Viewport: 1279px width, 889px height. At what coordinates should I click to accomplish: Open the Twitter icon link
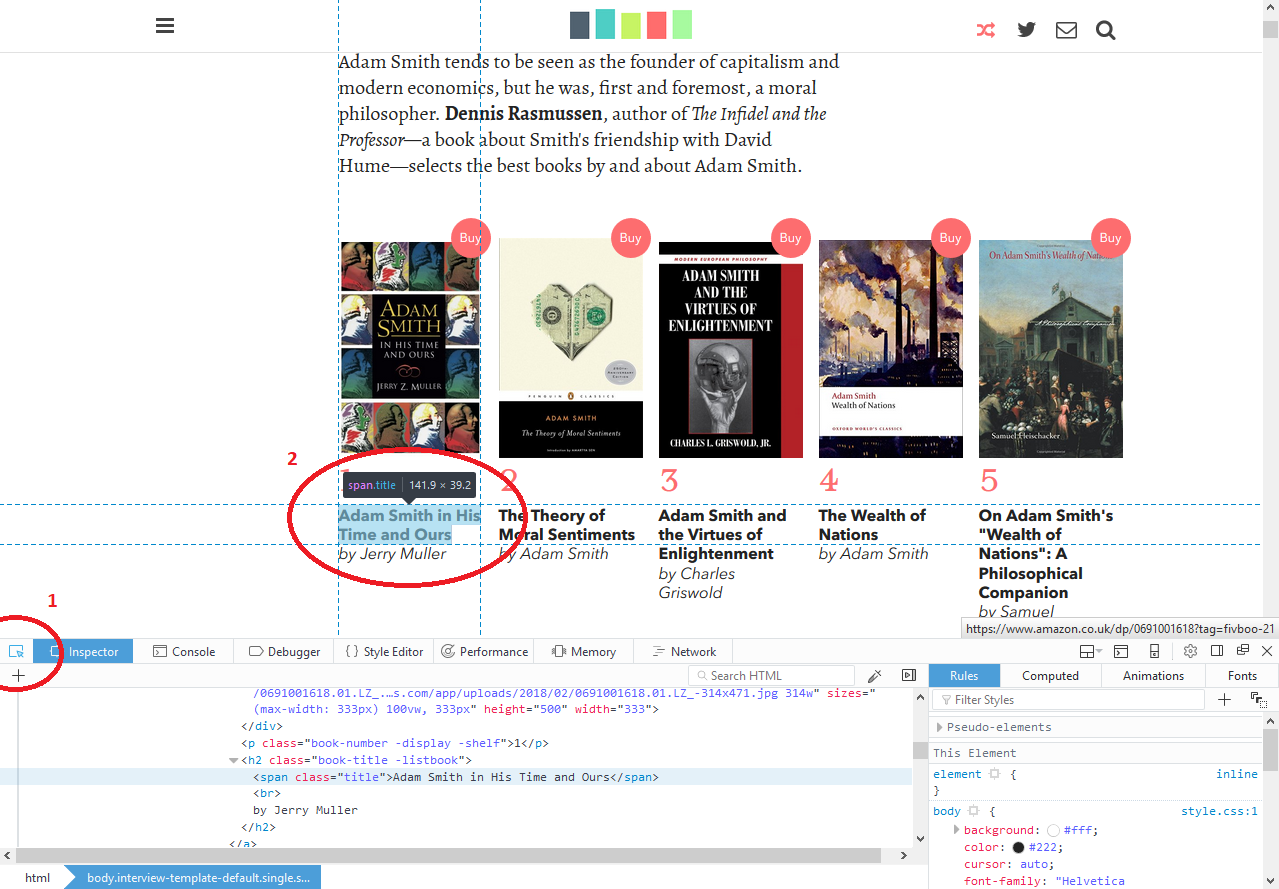click(1026, 30)
